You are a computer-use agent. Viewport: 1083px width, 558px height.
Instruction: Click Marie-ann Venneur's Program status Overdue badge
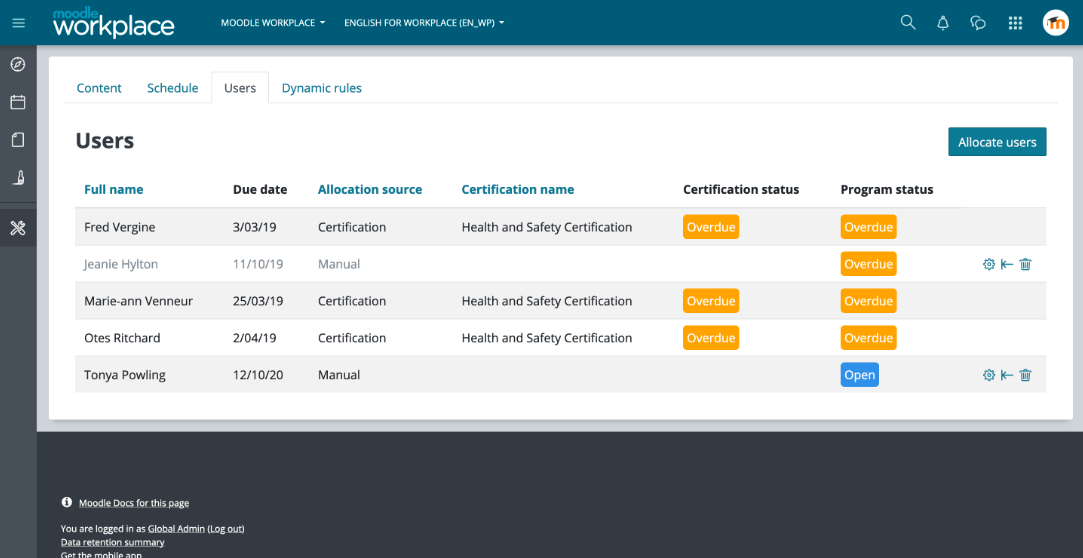pos(868,301)
